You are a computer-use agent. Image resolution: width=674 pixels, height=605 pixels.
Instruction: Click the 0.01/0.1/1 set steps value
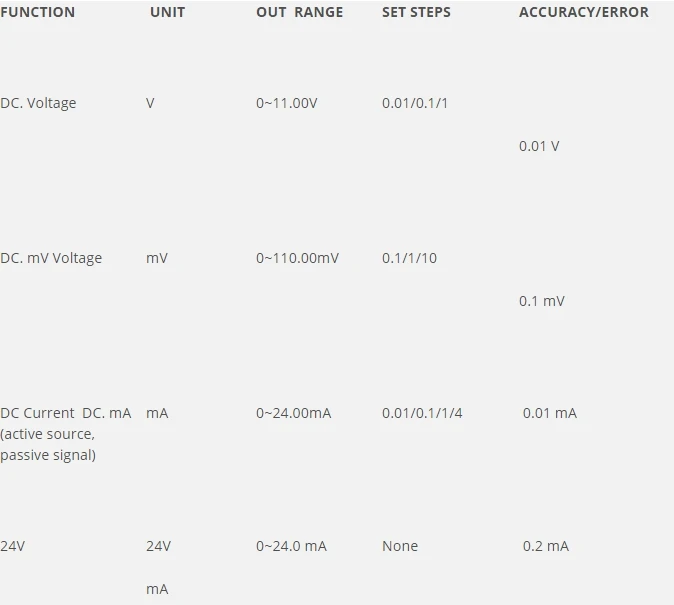[x=415, y=103]
